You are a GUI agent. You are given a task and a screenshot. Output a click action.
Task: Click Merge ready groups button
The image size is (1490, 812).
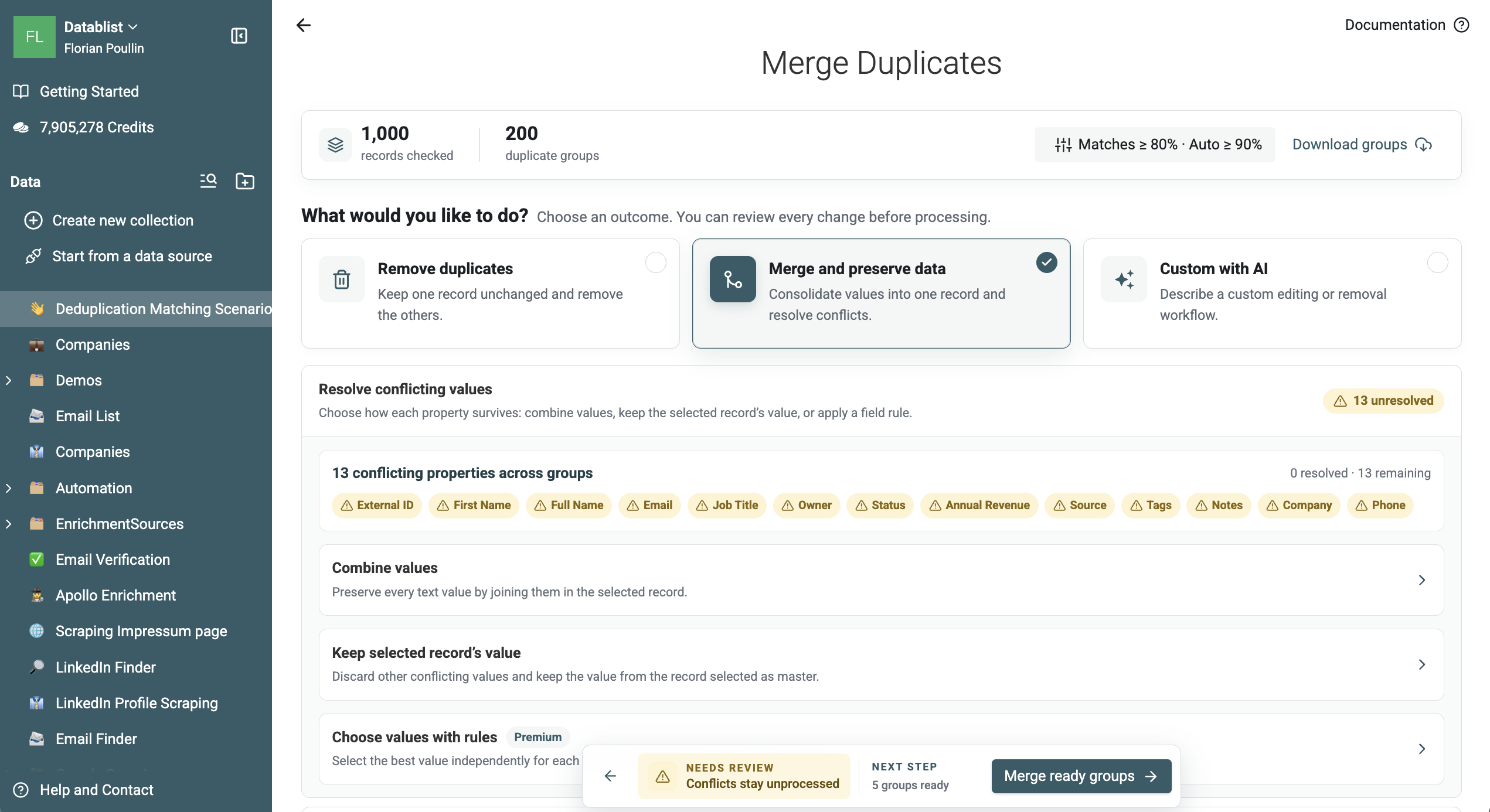[1081, 776]
